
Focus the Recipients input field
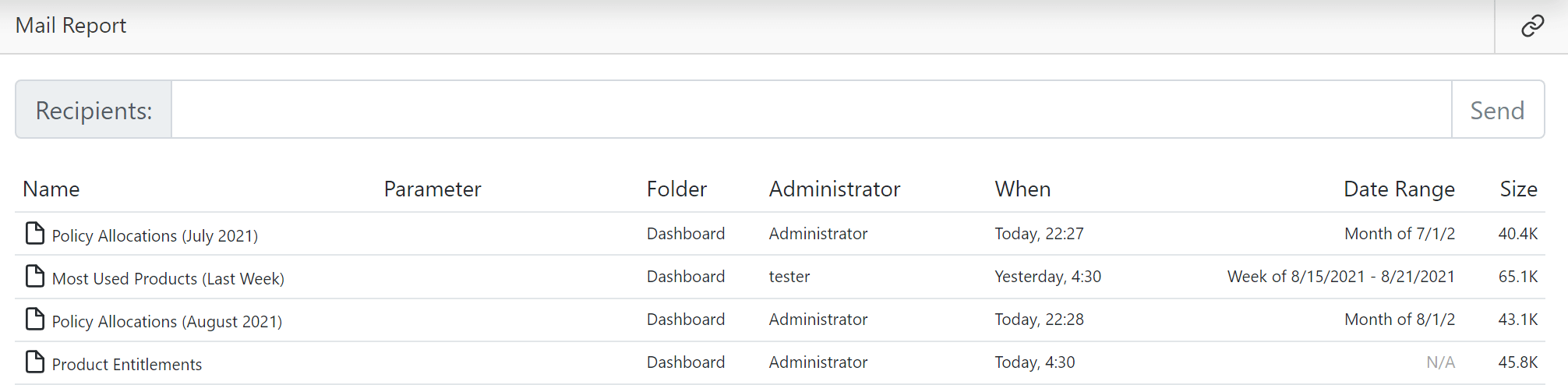(x=810, y=110)
